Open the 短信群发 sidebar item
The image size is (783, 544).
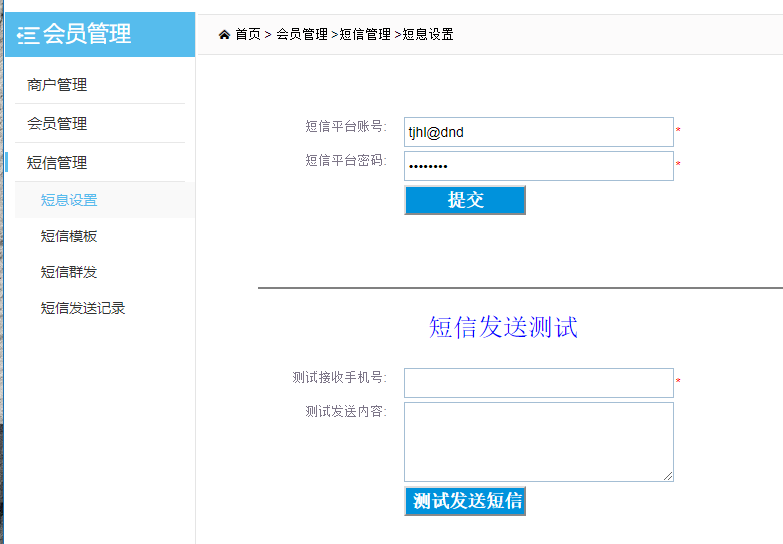tap(69, 272)
